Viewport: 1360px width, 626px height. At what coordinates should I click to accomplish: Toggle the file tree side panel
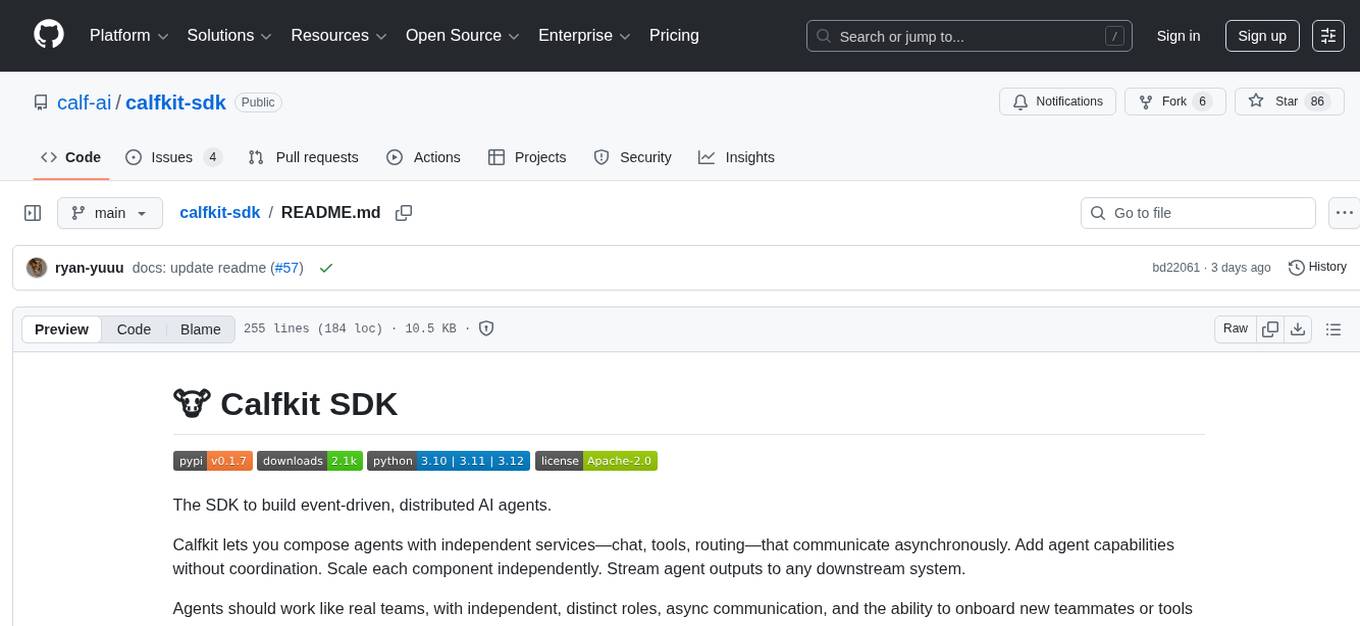33,213
